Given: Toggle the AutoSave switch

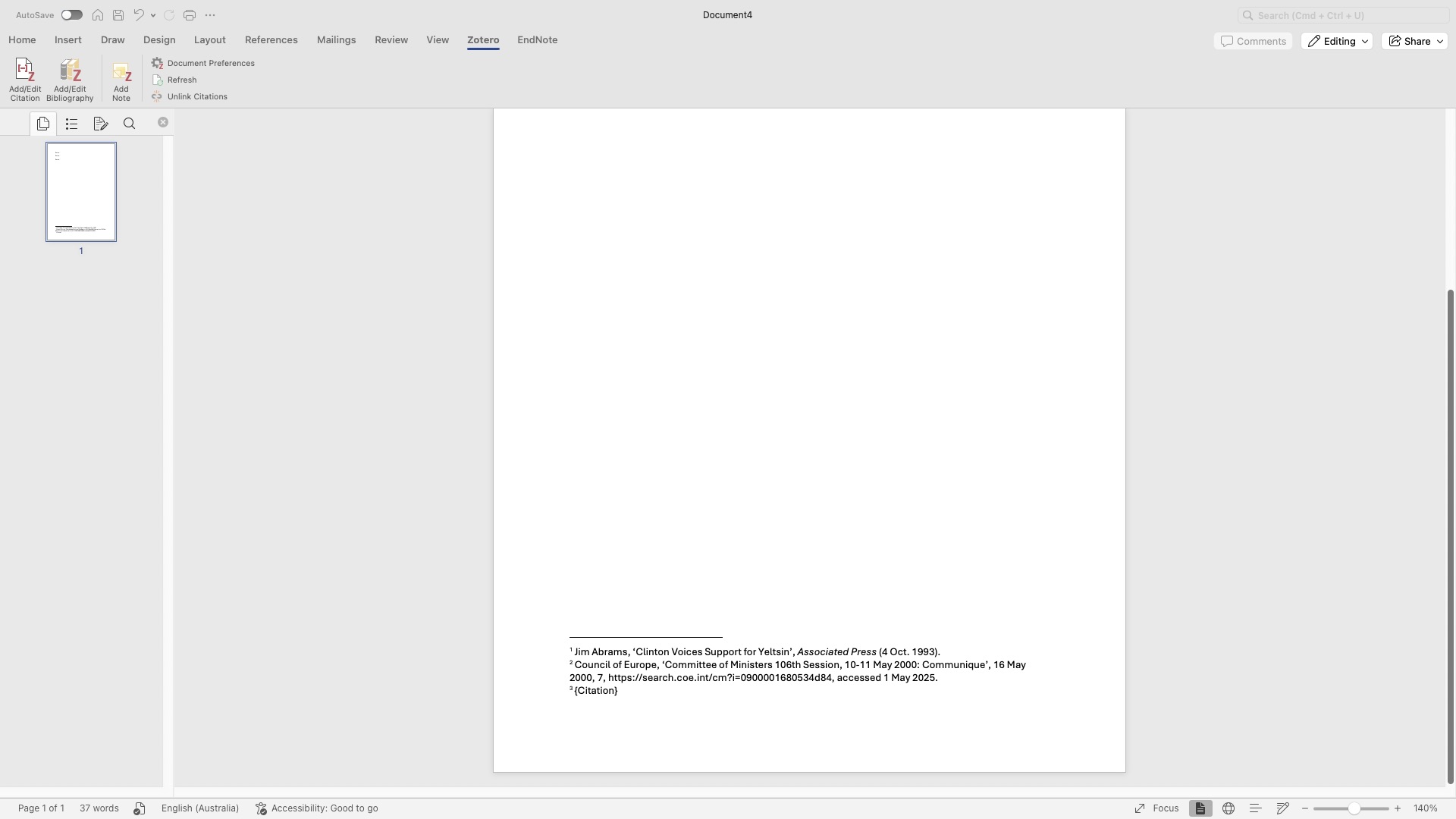Looking at the screenshot, I should point(72,15).
